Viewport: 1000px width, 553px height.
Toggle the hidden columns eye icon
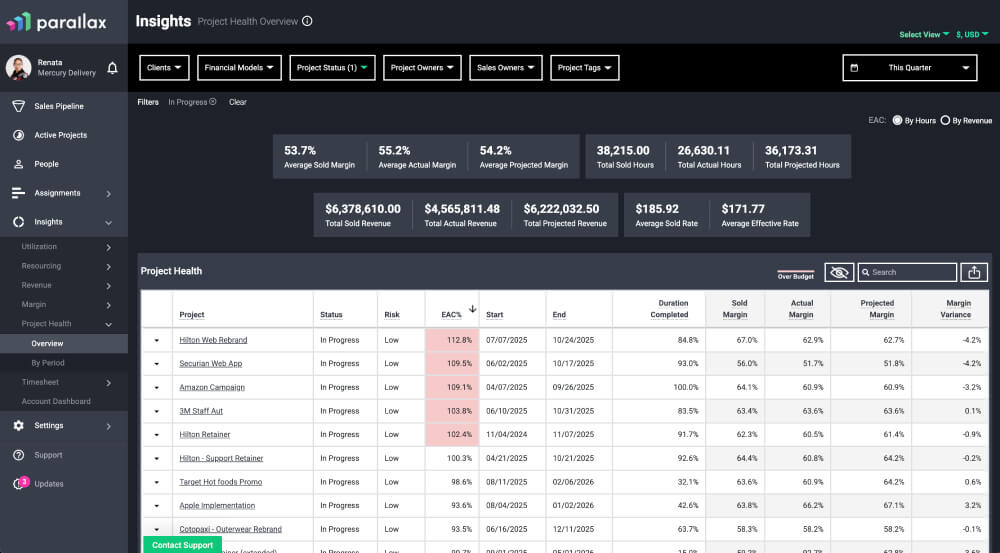839,272
